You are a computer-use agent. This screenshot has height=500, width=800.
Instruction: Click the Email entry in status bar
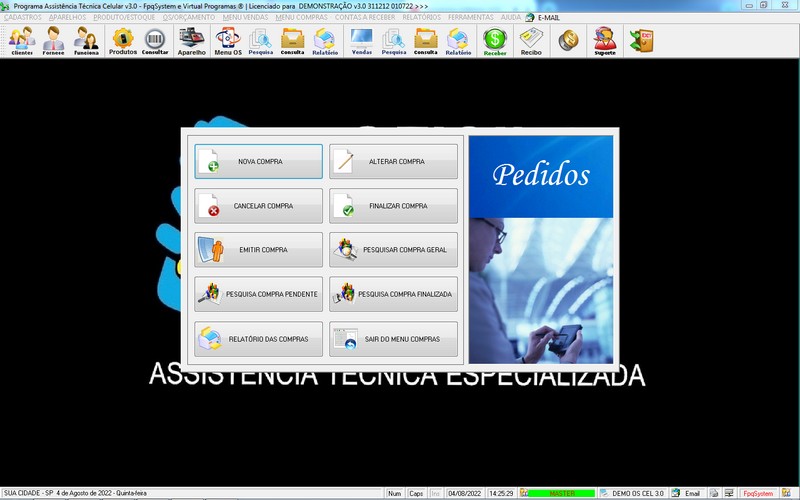point(692,493)
